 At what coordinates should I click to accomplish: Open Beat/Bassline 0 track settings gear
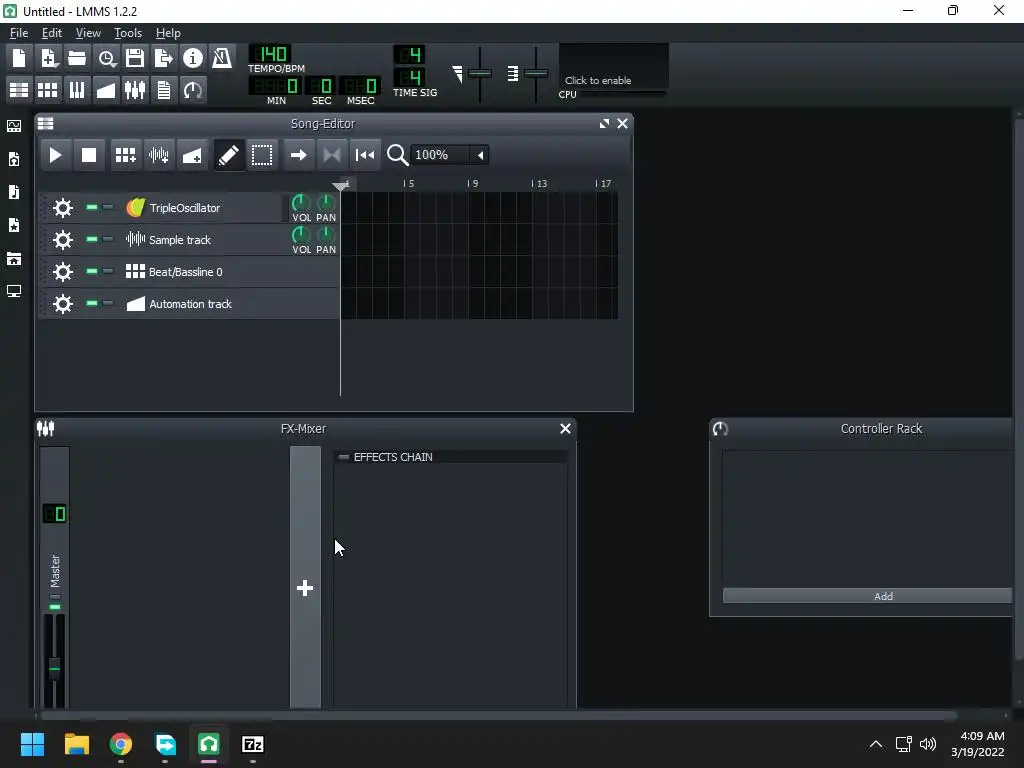click(x=63, y=272)
